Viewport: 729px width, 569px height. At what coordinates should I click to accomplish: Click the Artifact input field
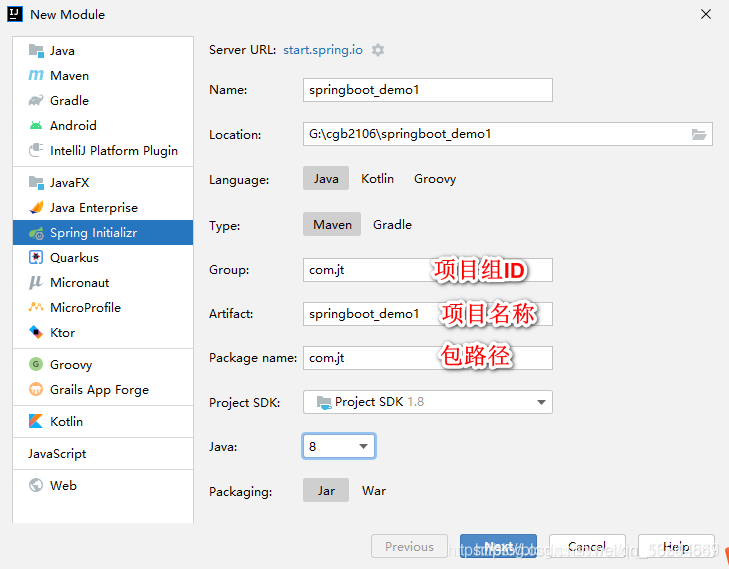click(428, 314)
